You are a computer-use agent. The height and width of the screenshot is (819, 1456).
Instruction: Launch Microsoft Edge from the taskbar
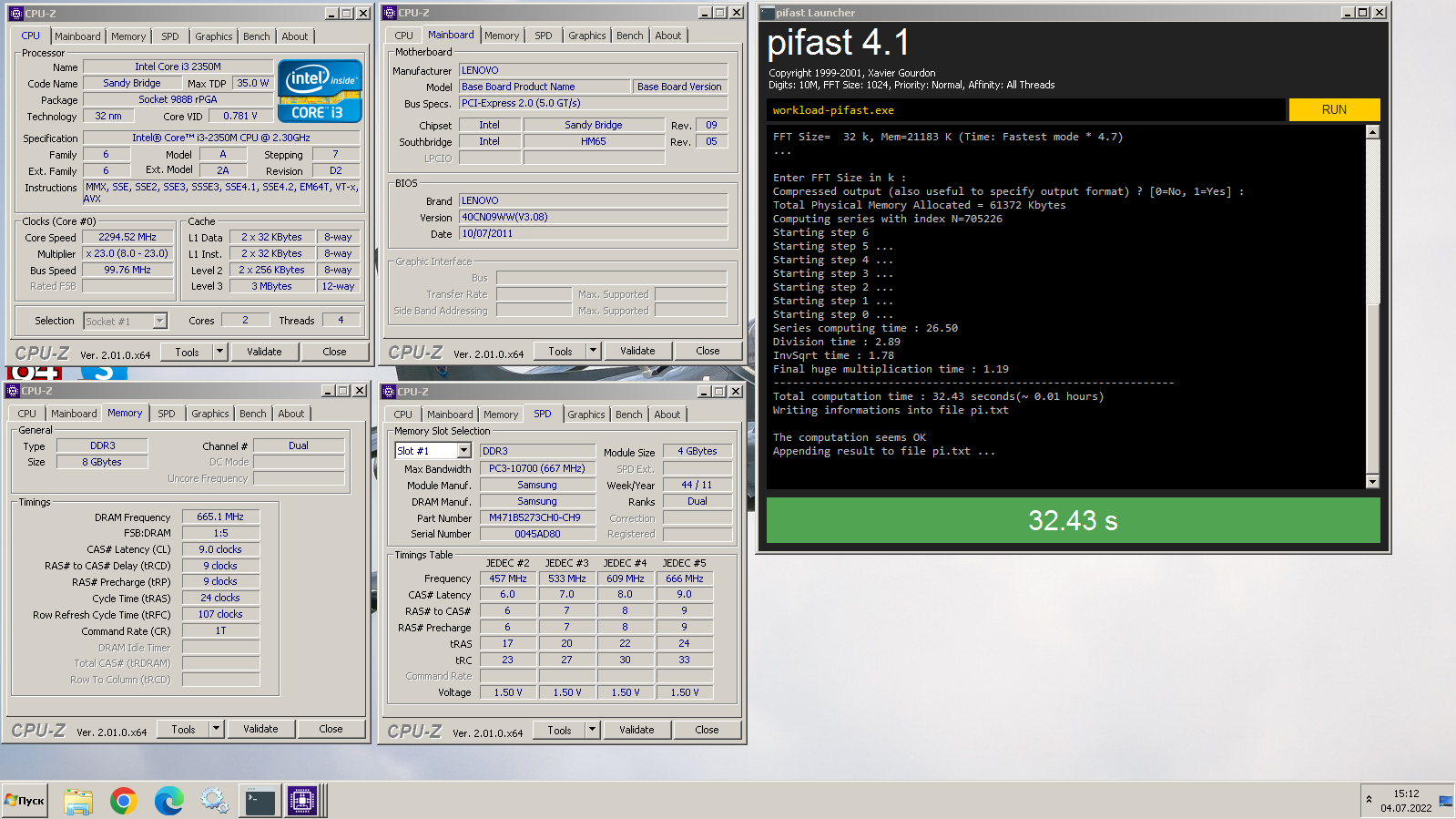[x=168, y=801]
